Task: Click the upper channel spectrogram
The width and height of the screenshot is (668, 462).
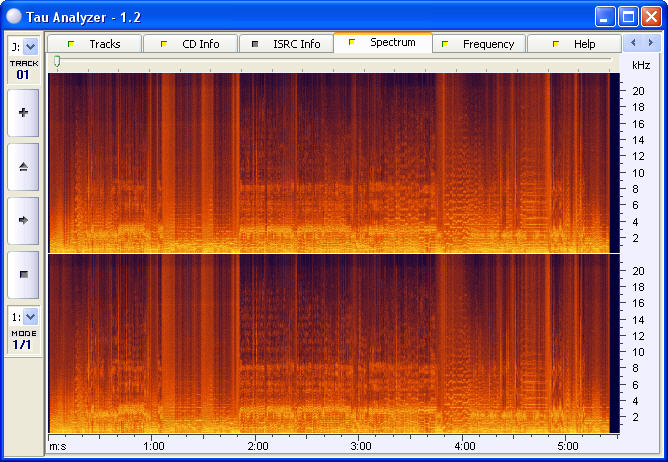Action: click(x=328, y=163)
